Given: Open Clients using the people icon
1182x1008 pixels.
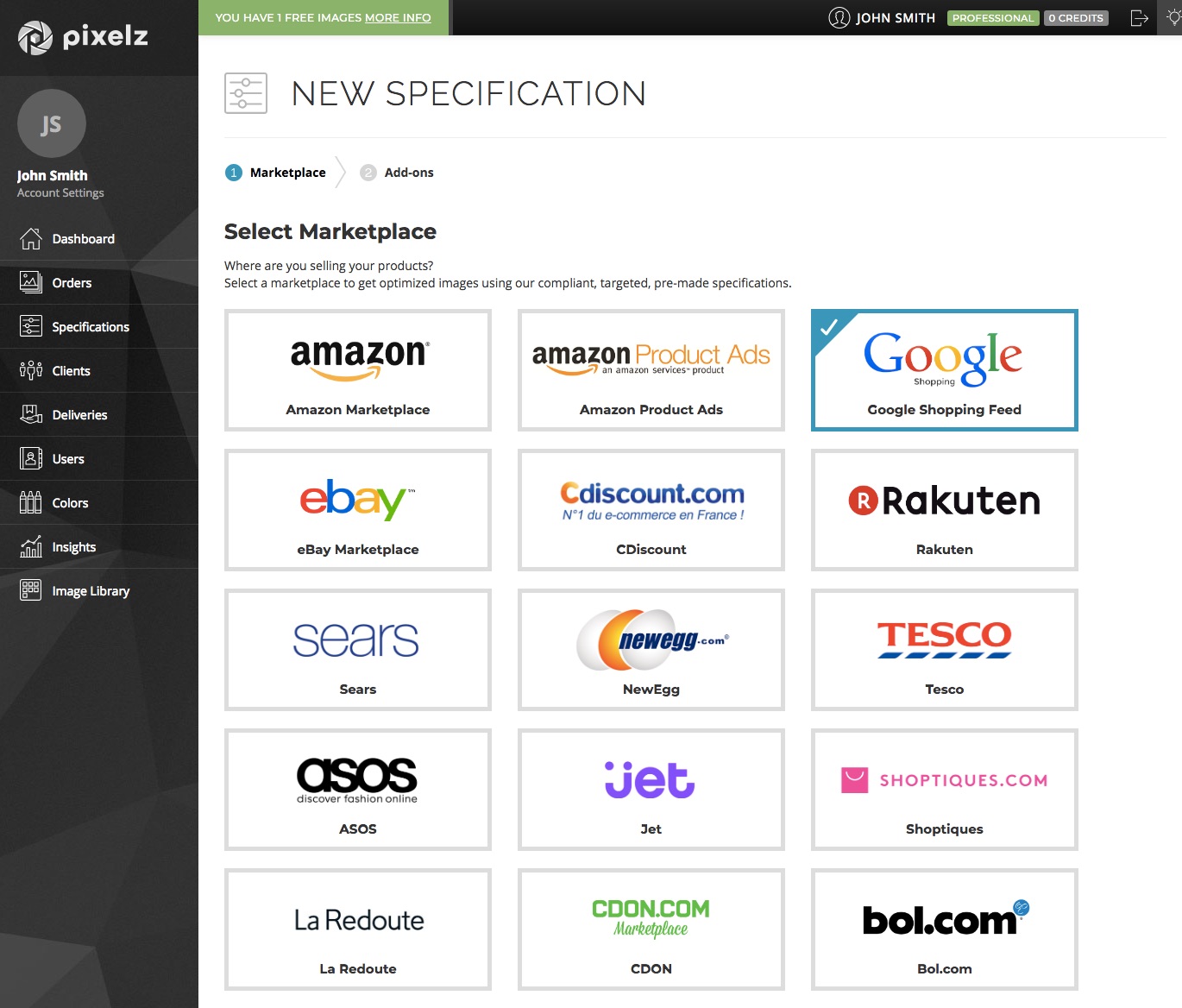Looking at the screenshot, I should [31, 370].
